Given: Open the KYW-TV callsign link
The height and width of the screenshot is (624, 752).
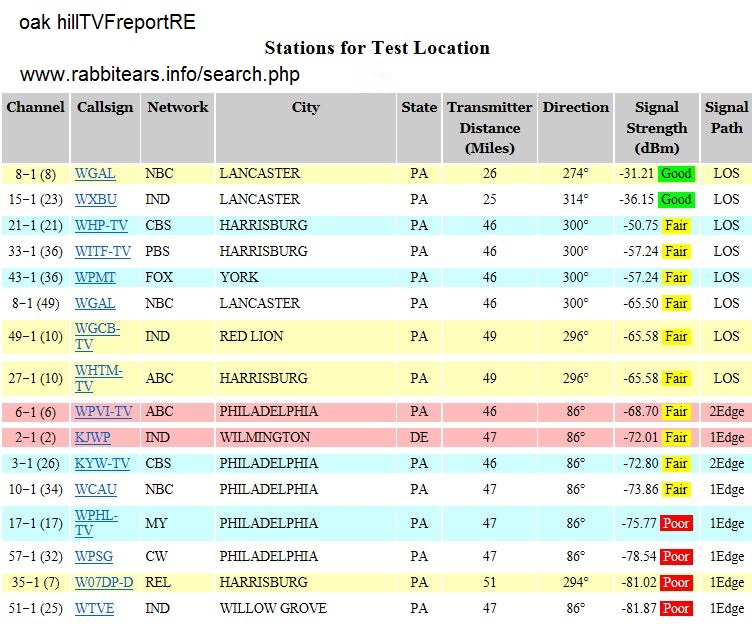Looking at the screenshot, I should (102, 464).
